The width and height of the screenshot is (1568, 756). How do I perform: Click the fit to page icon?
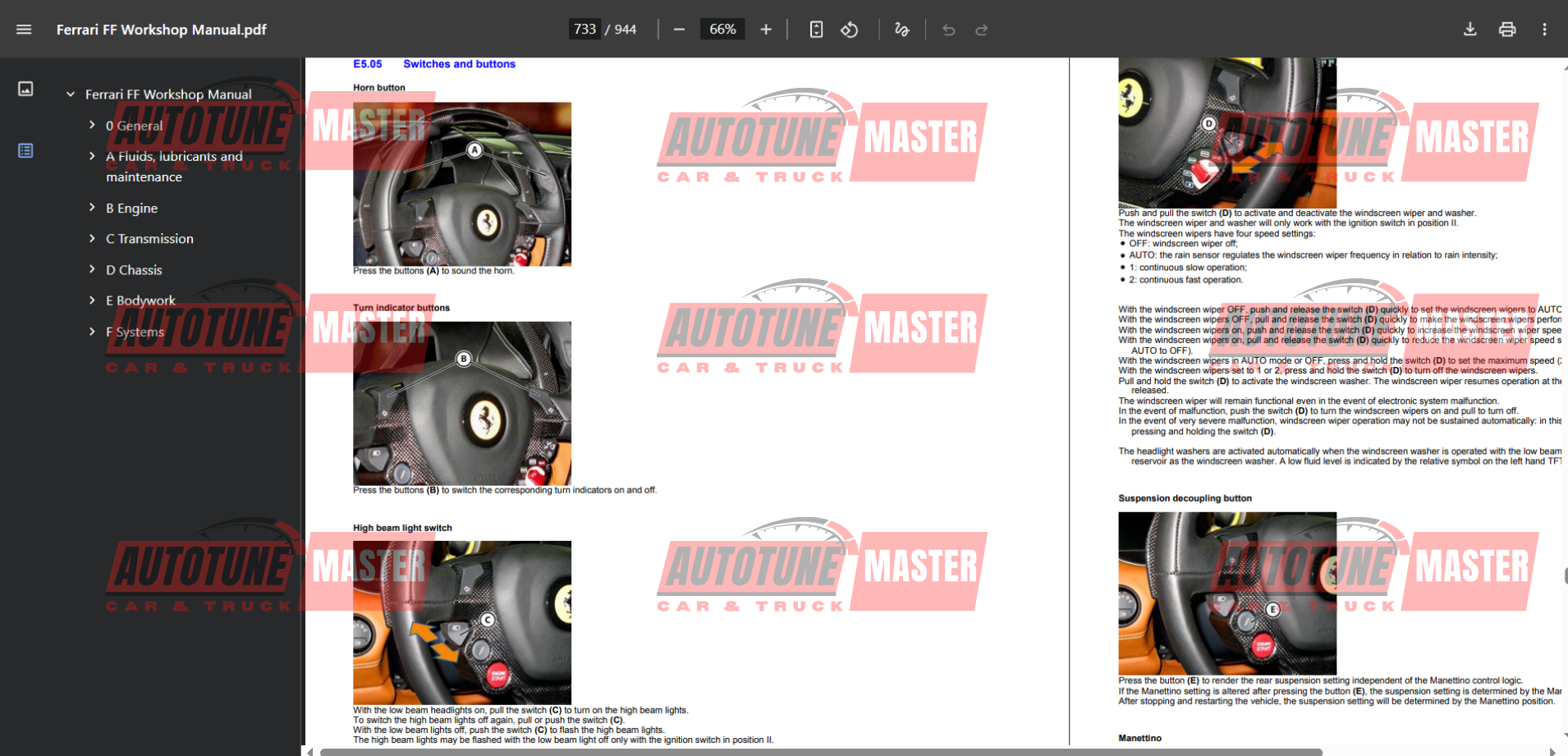click(x=816, y=30)
